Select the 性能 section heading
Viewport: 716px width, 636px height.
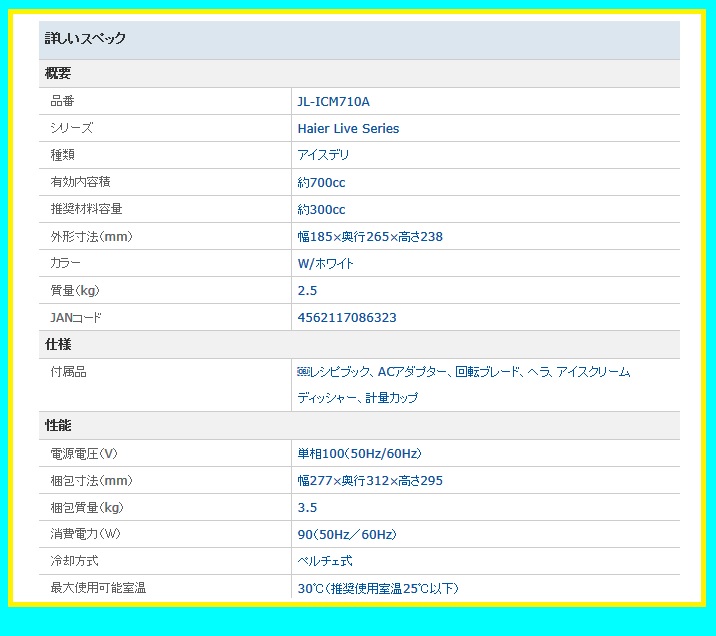tap(58, 426)
